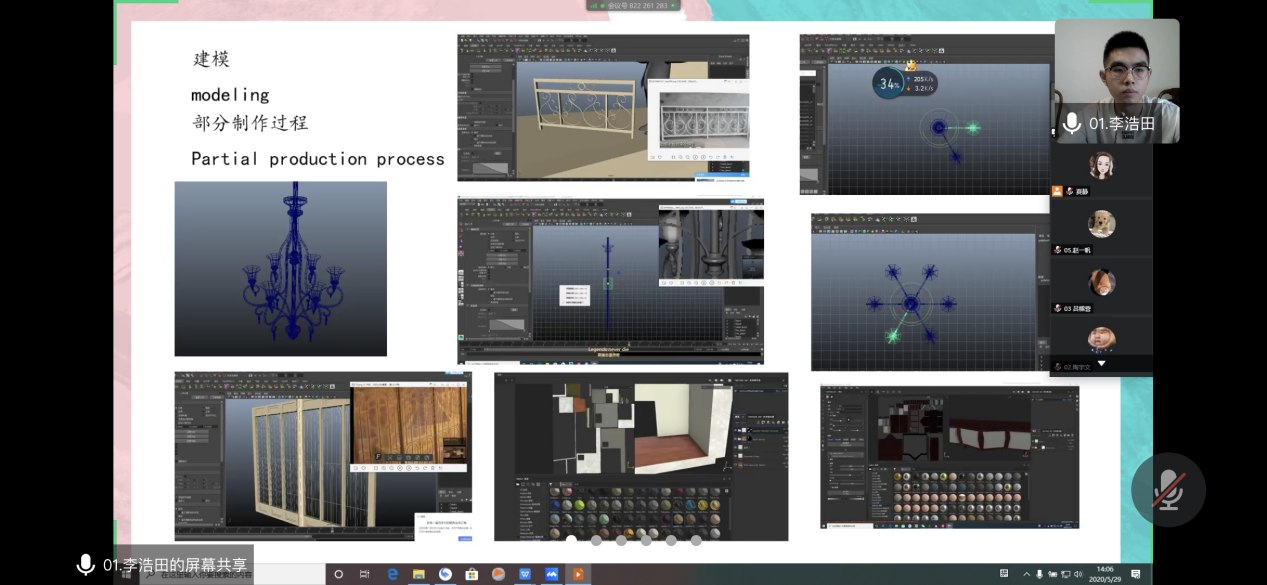Open the orange presentation app in taskbar
The width and height of the screenshot is (1267, 585).
pos(577,574)
